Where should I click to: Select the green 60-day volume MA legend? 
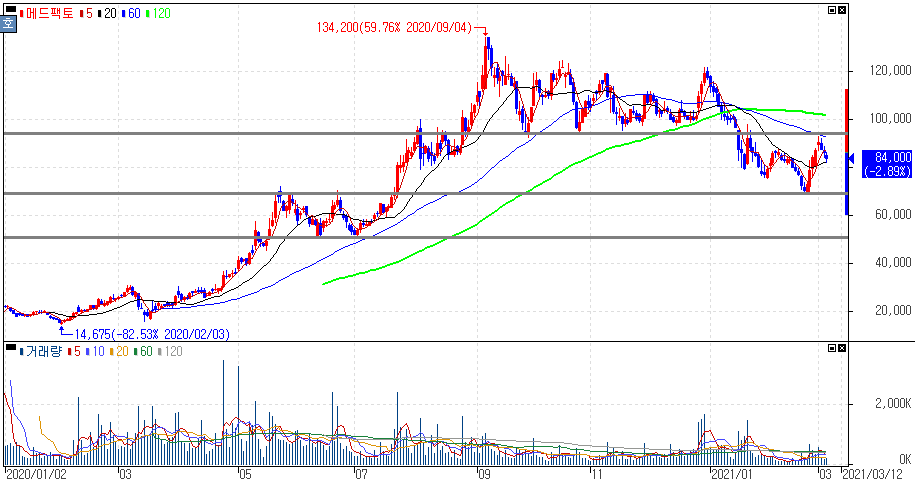pos(143,351)
